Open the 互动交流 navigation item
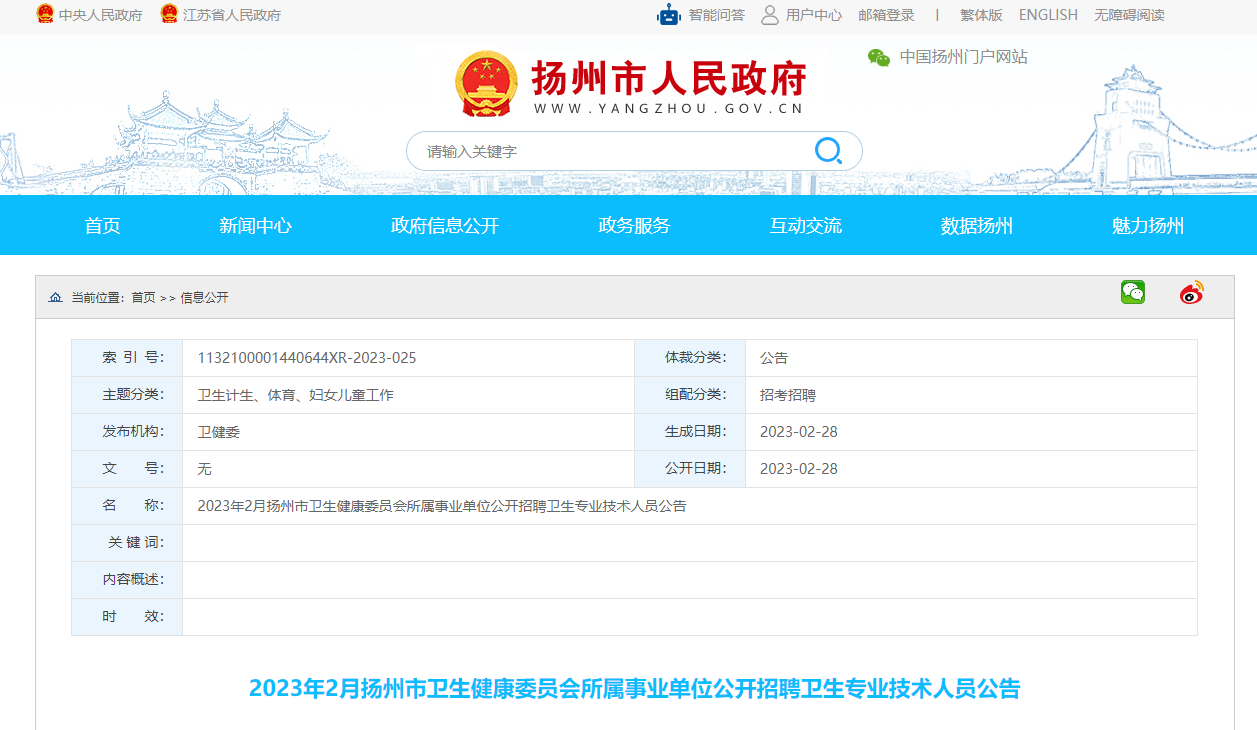Viewport: 1257px width, 730px height. click(805, 226)
